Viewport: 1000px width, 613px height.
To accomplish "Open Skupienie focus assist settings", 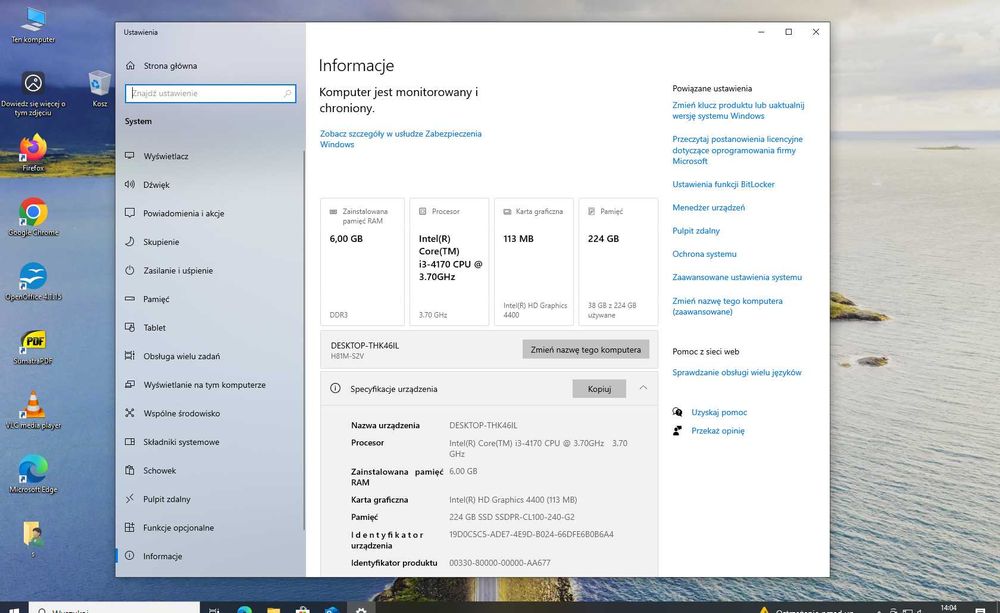I will [x=161, y=242].
